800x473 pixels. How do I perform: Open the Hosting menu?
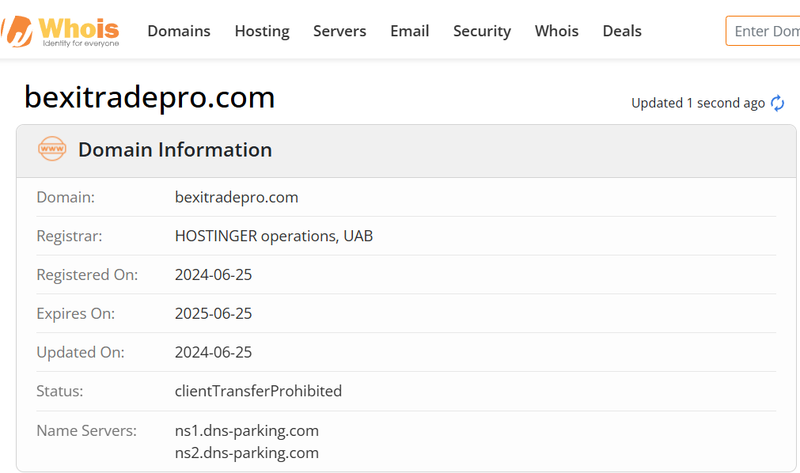tap(262, 31)
